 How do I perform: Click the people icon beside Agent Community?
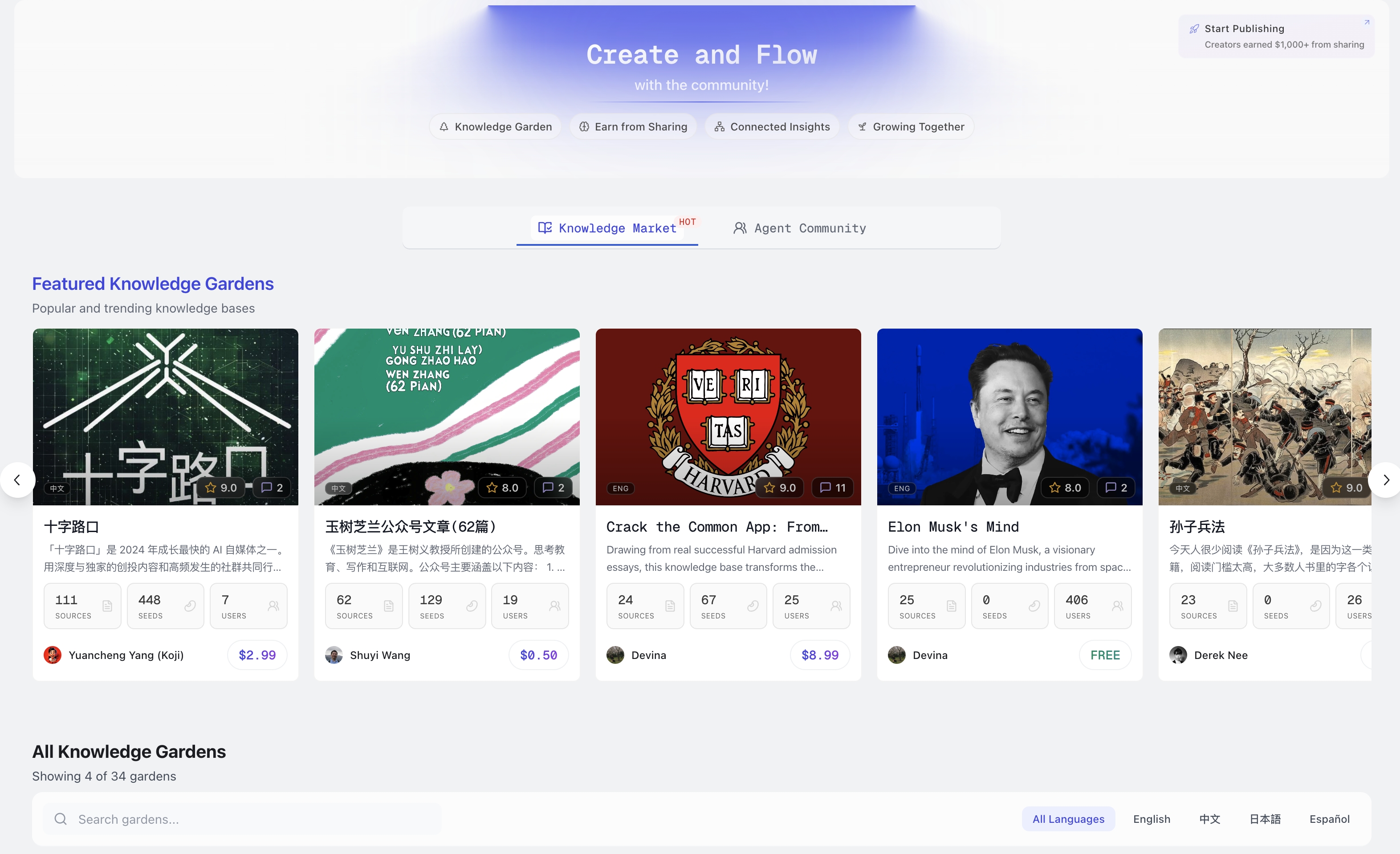click(740, 228)
